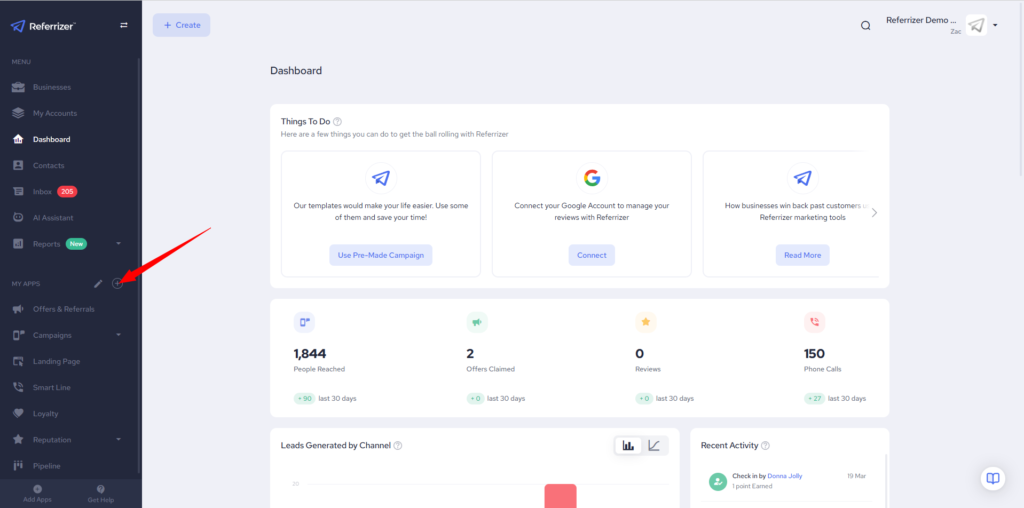This screenshot has width=1024, height=508.
Task: Open Get Help in sidebar footer
Action: [x=100, y=489]
